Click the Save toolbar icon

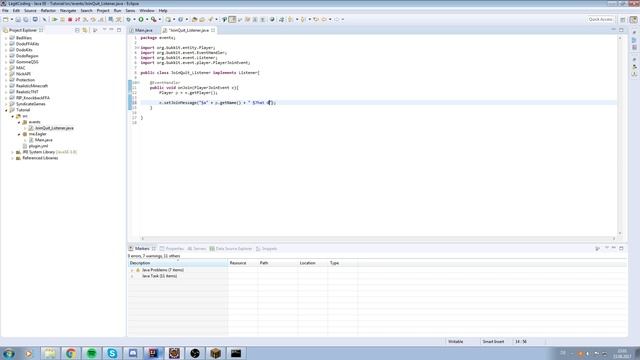tap(18, 19)
